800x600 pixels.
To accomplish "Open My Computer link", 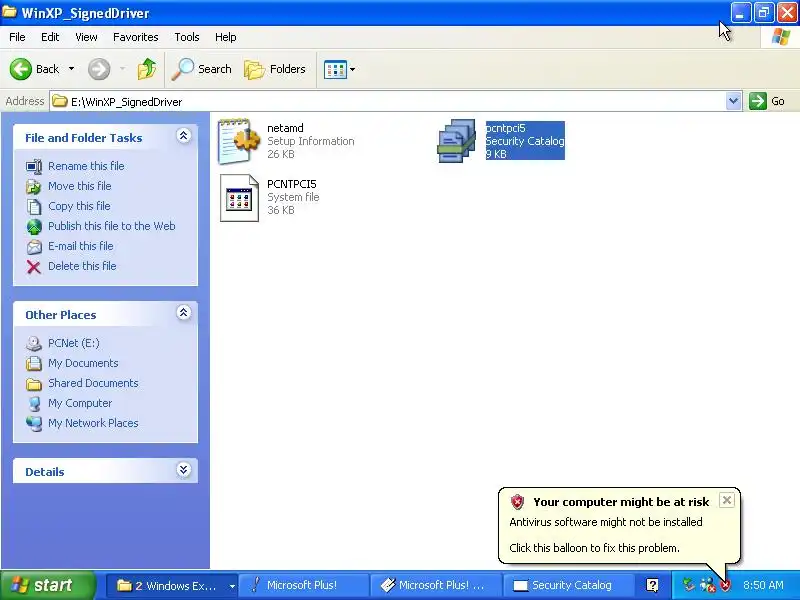I will [80, 403].
